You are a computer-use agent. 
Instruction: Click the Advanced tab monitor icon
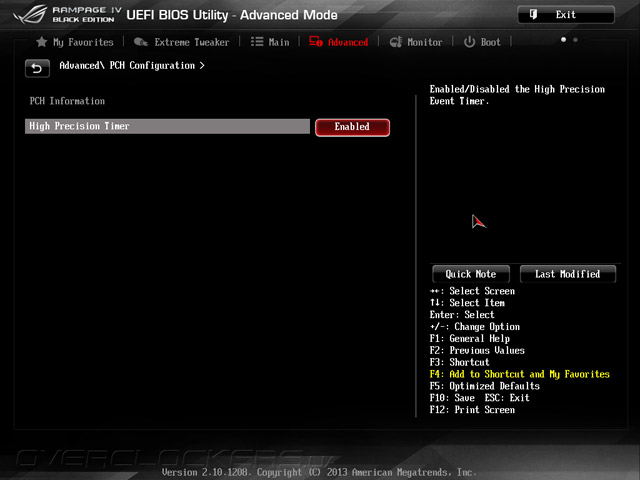pyautogui.click(x=316, y=41)
